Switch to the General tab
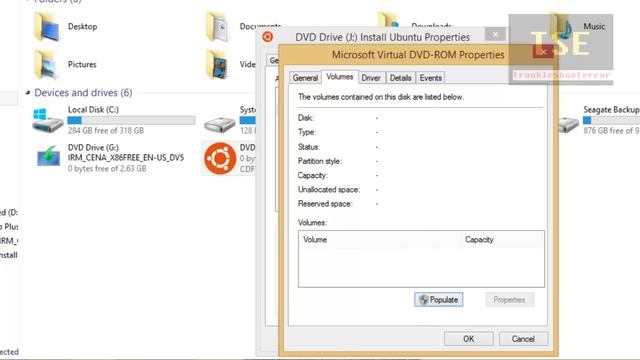Screen dimensions: 640x360 [x=305, y=78]
